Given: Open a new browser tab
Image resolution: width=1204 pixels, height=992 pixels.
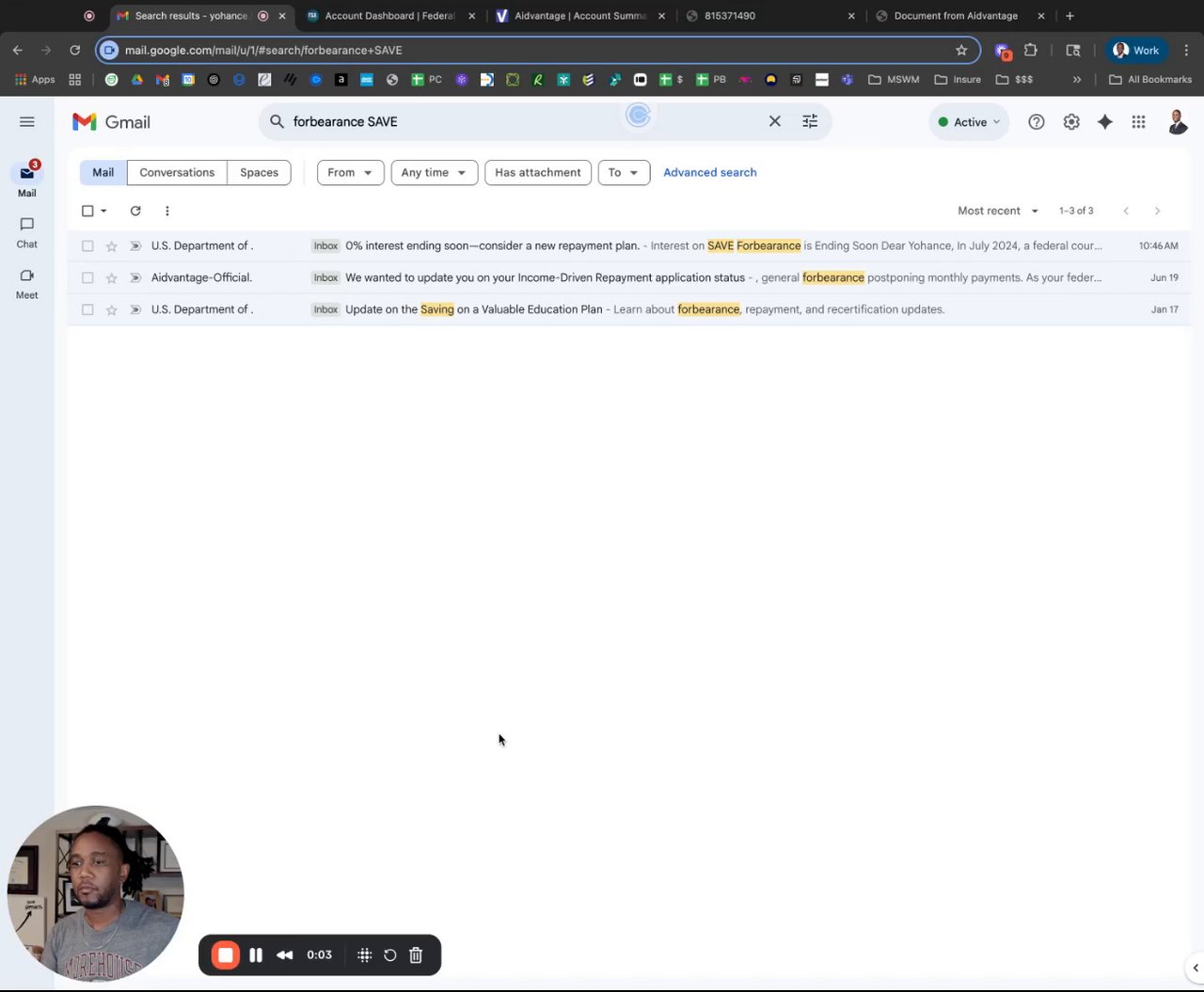Looking at the screenshot, I should click(x=1069, y=16).
